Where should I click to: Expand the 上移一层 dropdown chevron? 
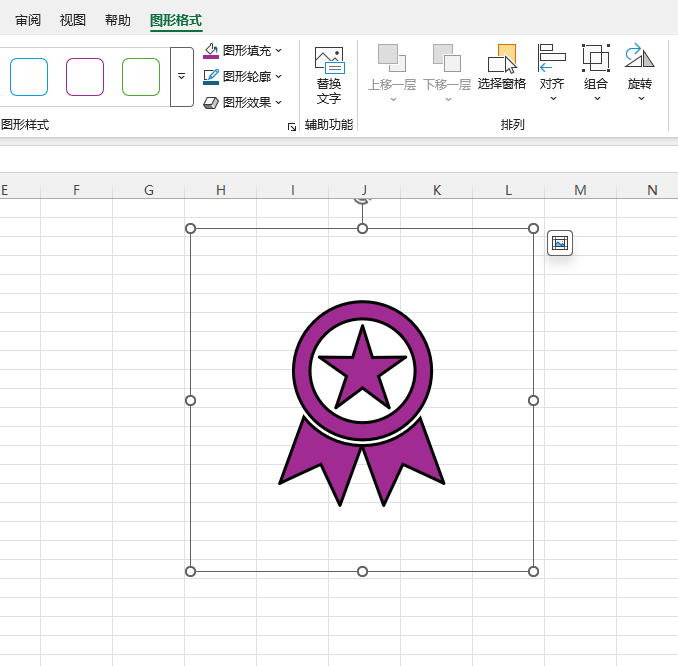[393, 99]
